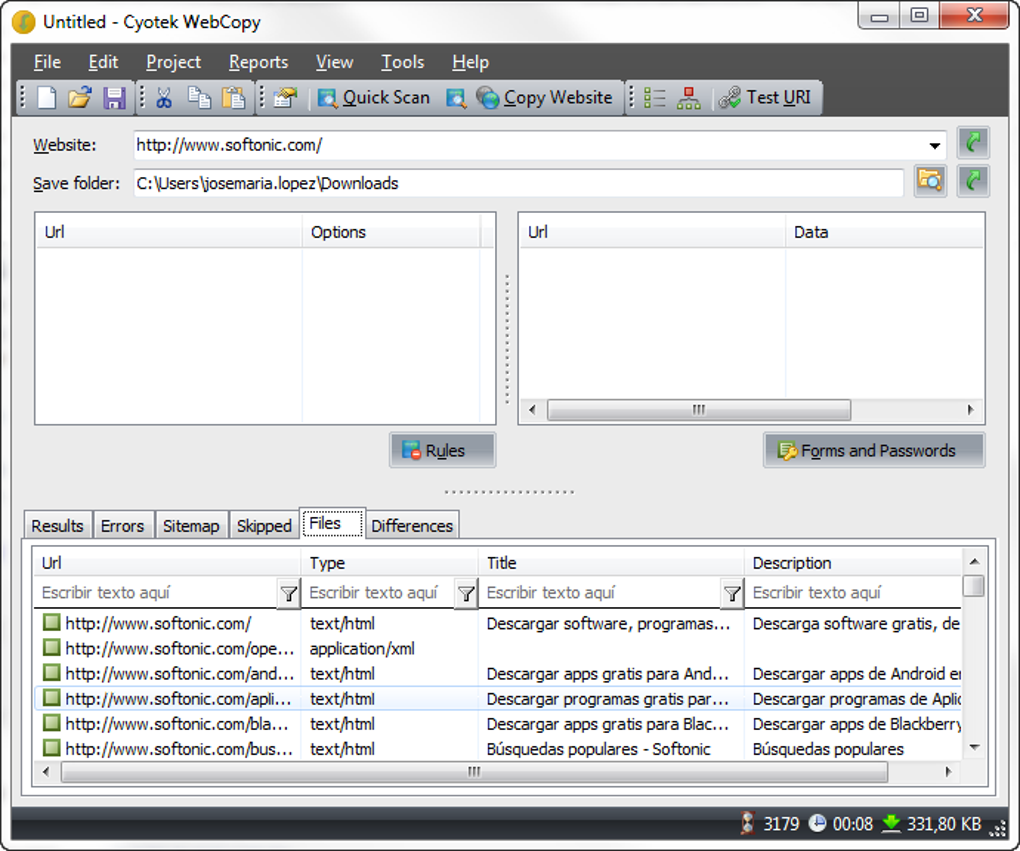
Task: Click right scroll arrow in forms panel
Action: coord(971,410)
